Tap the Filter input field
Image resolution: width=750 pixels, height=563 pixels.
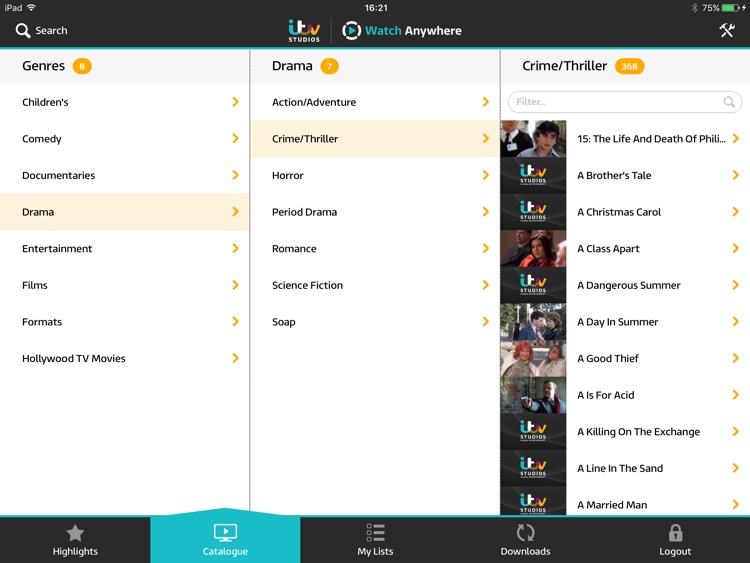point(625,102)
